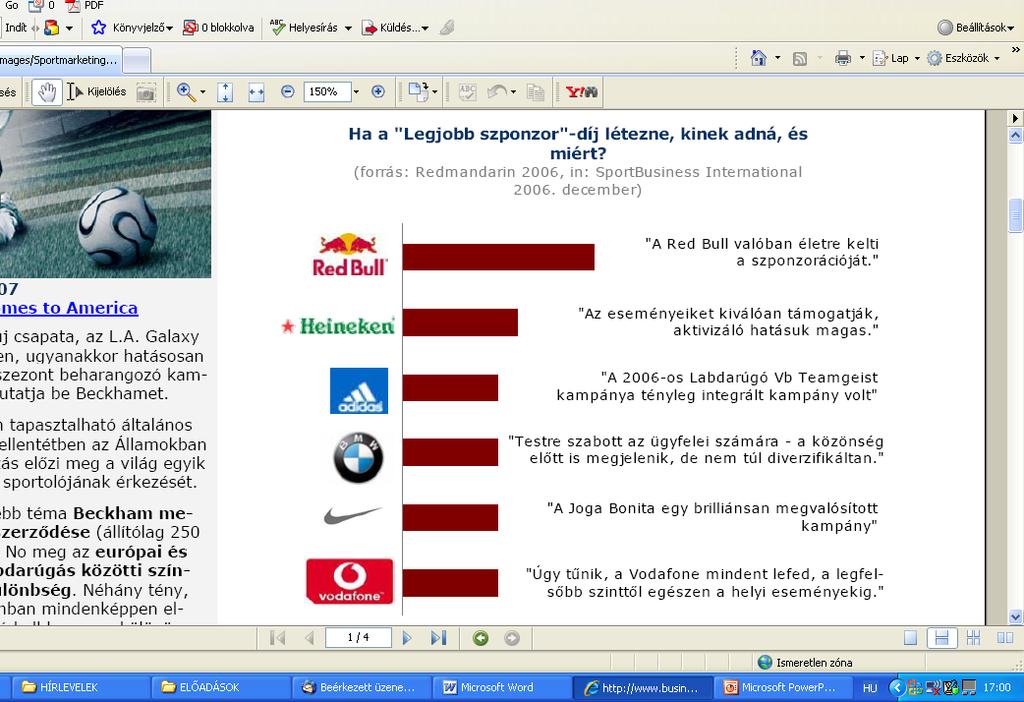The image size is (1024, 702).
Task: Click the vertical scrollbar up arrow
Action: (1015, 136)
